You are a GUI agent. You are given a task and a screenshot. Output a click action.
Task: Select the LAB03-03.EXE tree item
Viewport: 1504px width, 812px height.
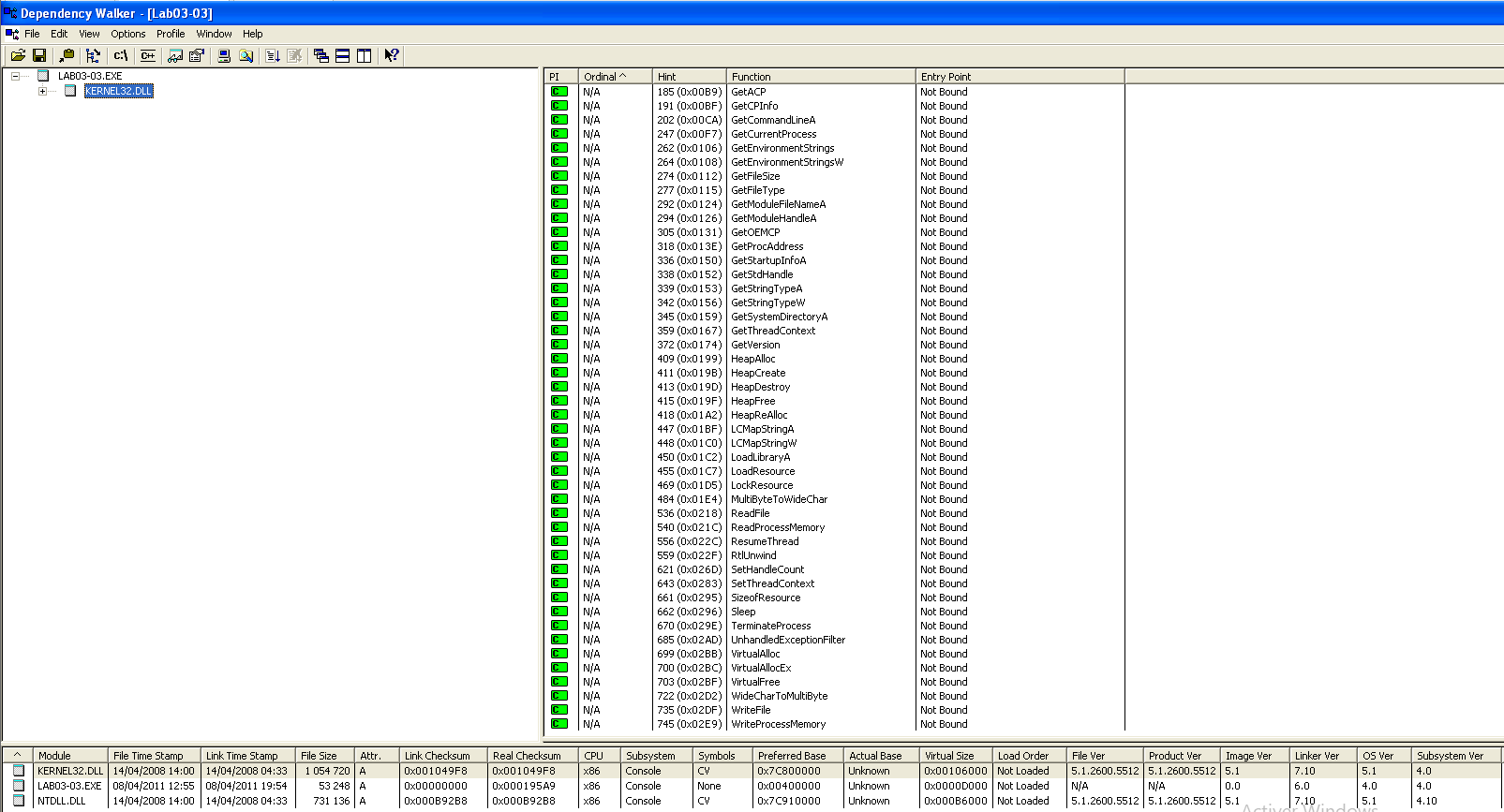click(90, 76)
